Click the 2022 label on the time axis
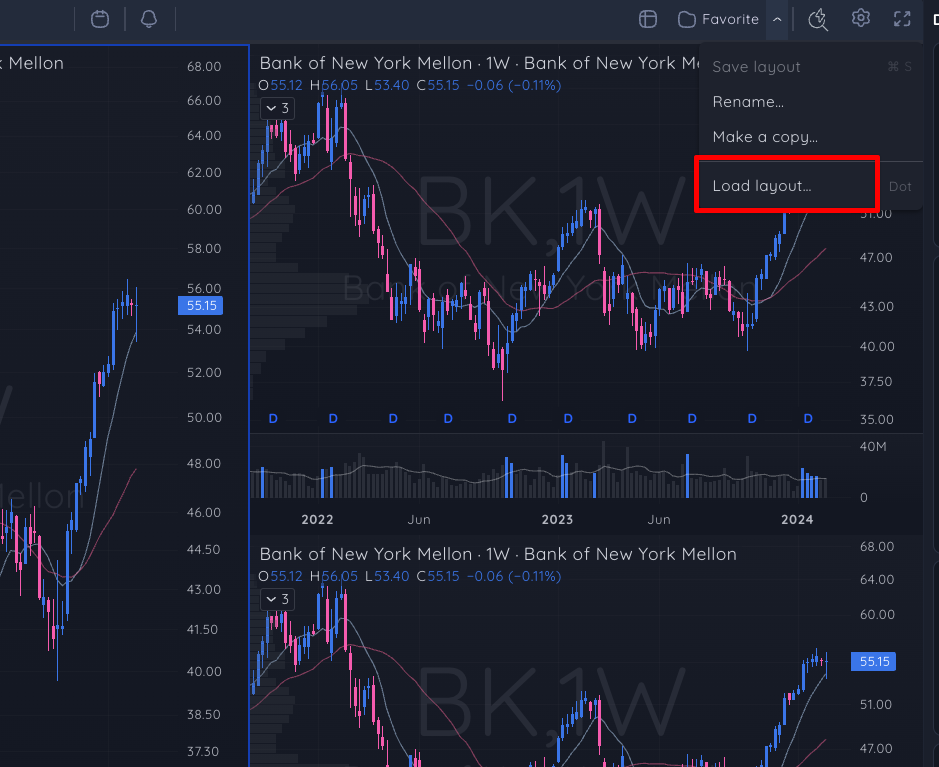Screen dimensions: 939x767 click(317, 520)
